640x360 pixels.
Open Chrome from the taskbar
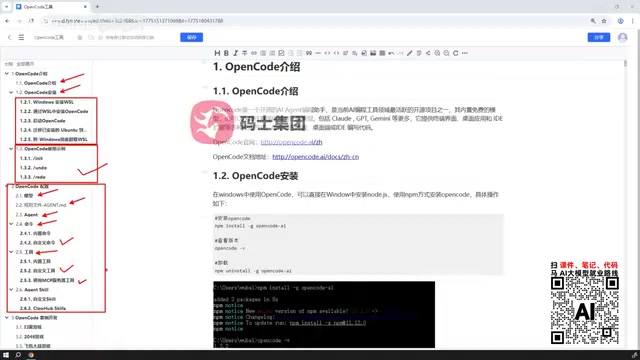coord(31,355)
